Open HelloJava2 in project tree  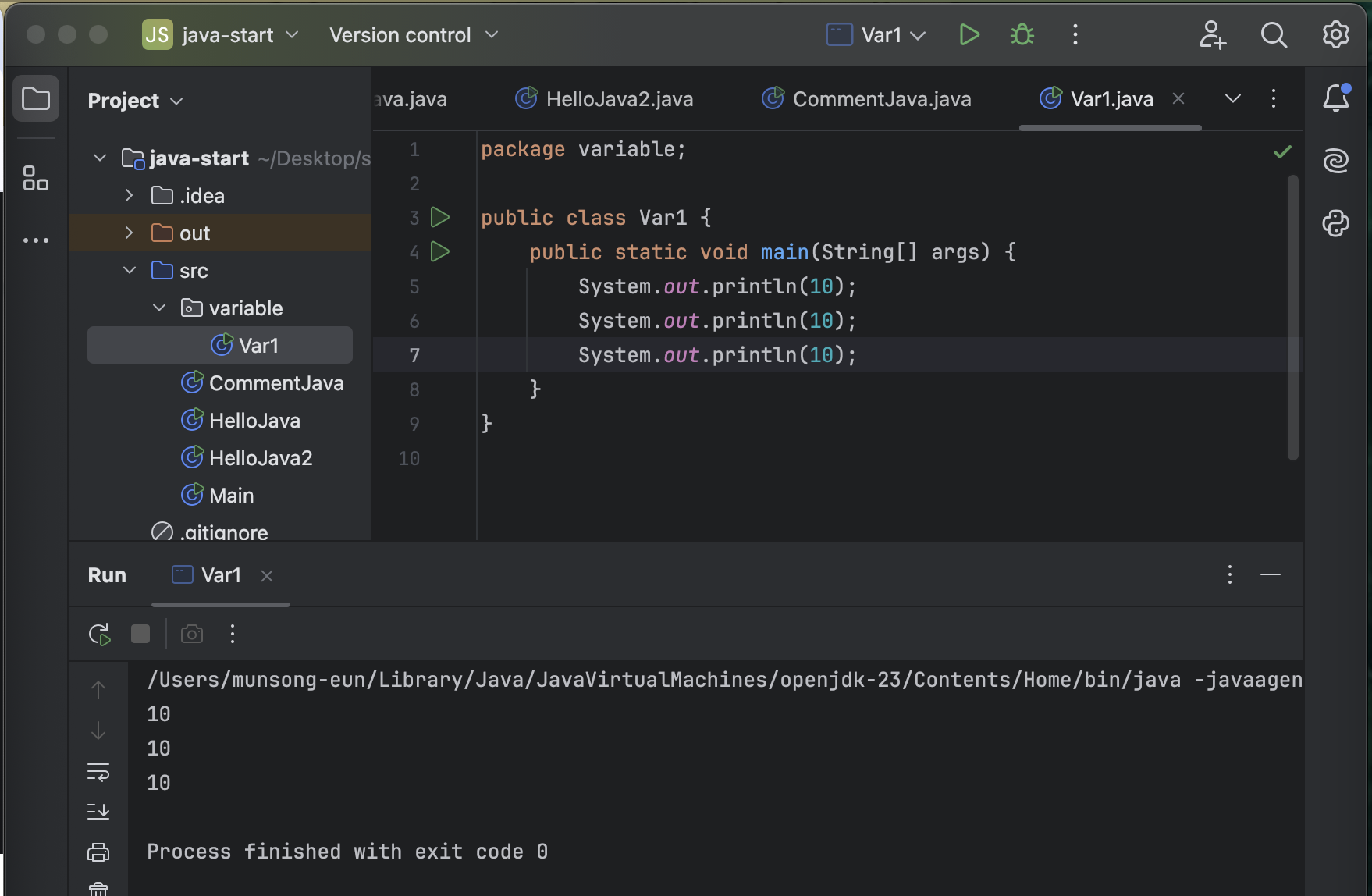247,458
